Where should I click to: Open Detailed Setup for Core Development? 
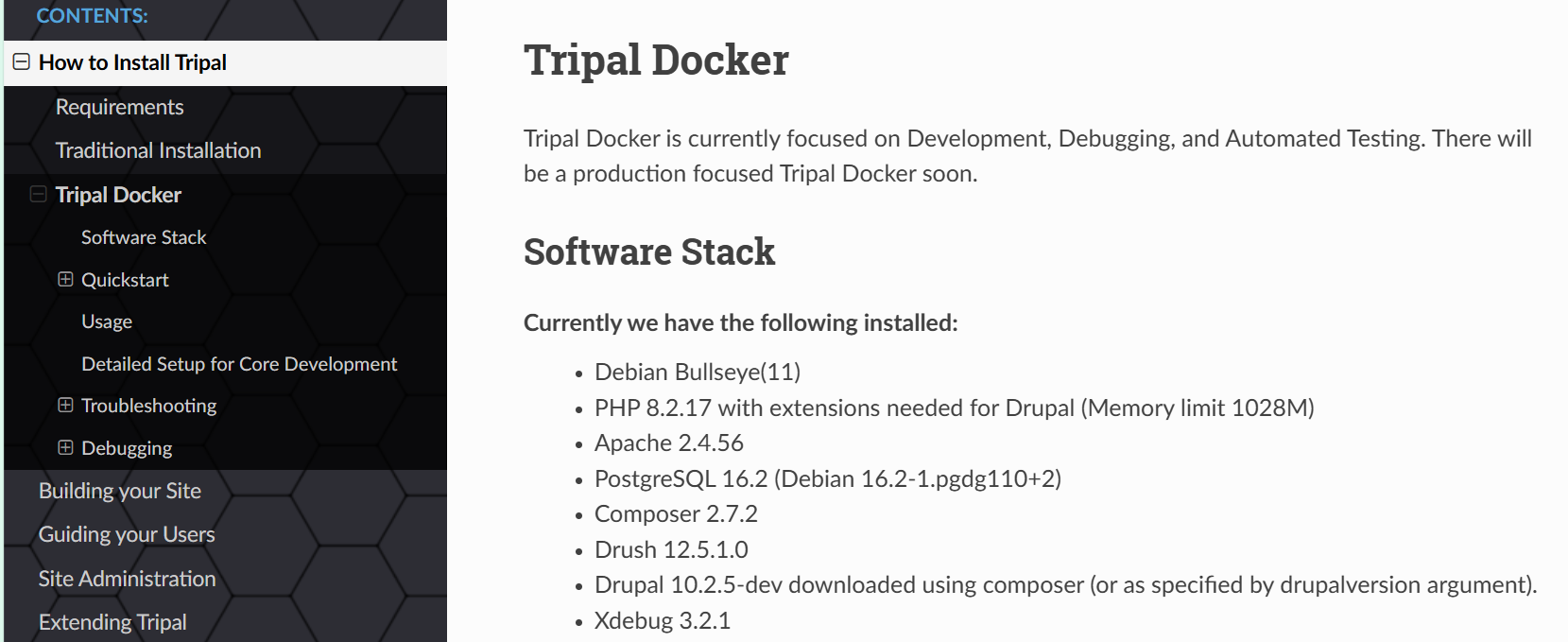[239, 363]
